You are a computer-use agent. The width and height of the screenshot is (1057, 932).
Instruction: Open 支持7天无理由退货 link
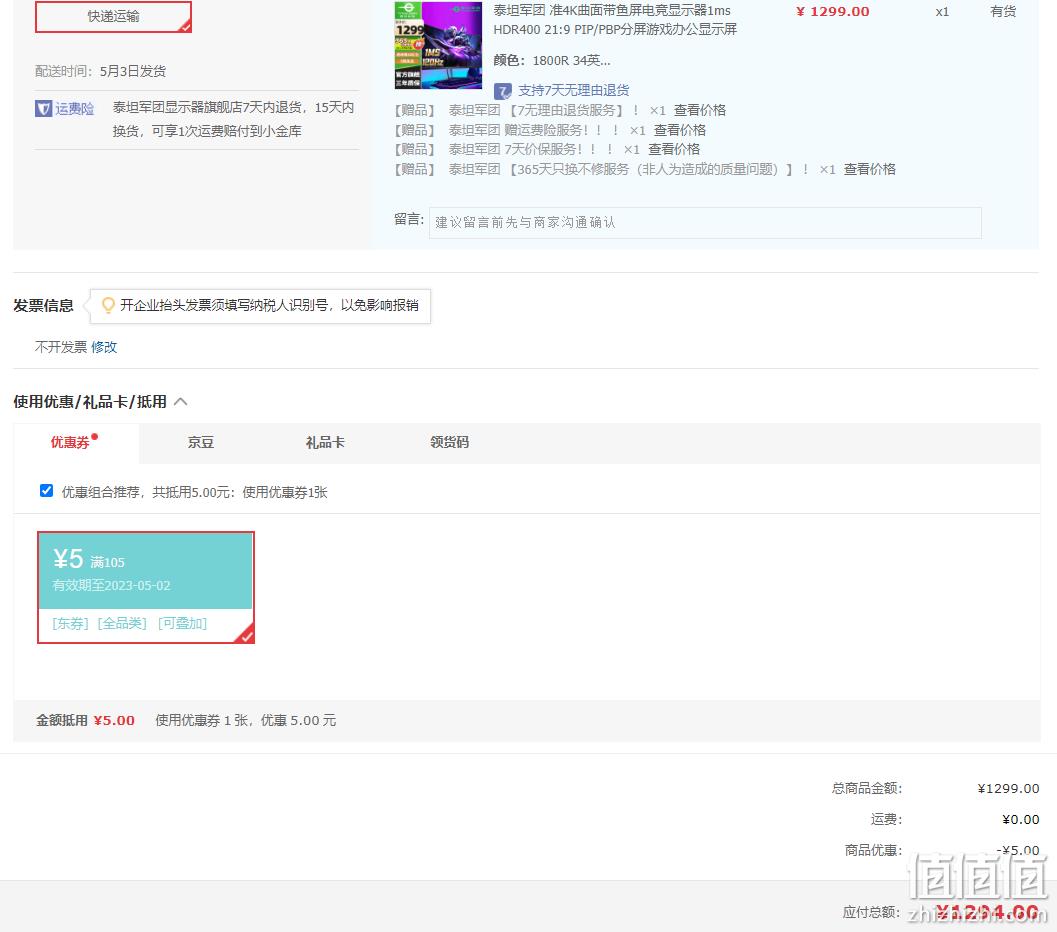tap(574, 90)
